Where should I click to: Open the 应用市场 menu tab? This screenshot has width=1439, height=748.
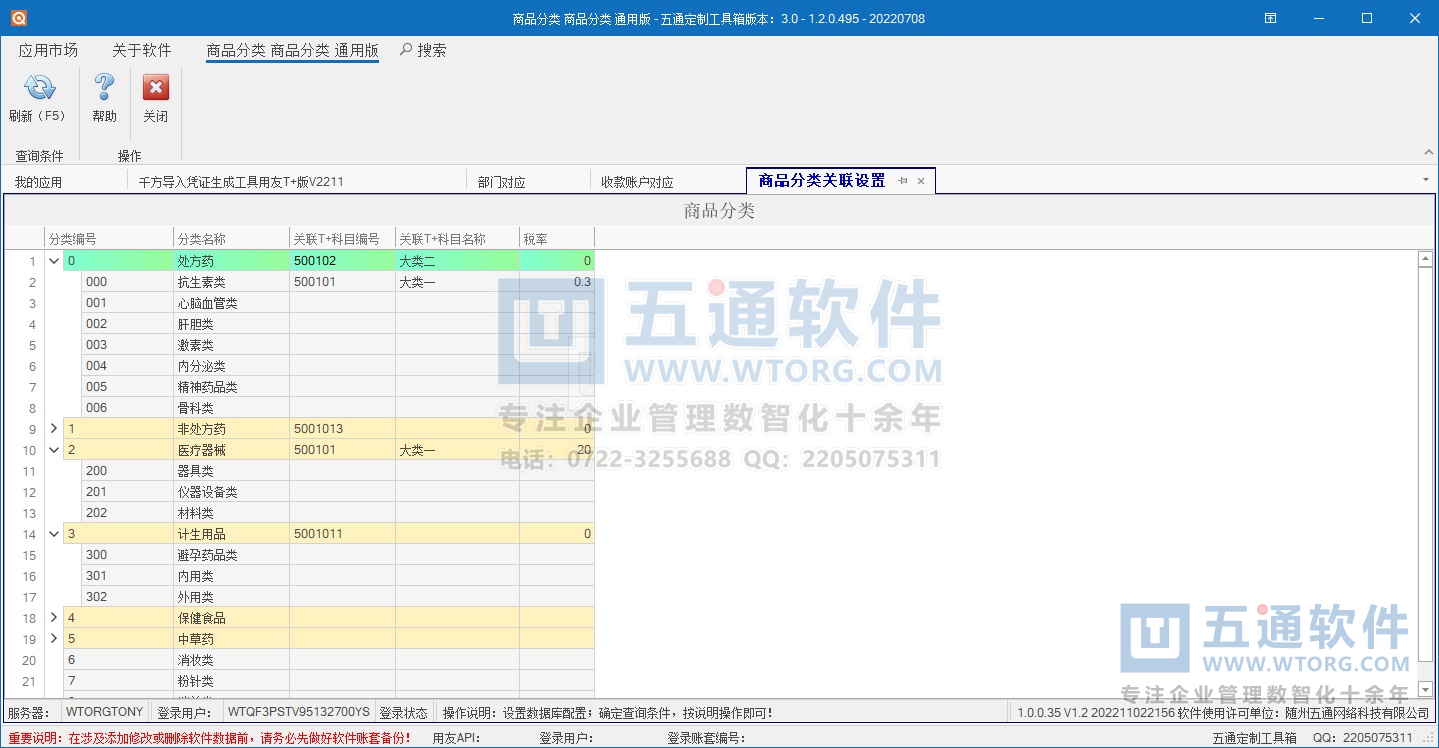(48, 50)
